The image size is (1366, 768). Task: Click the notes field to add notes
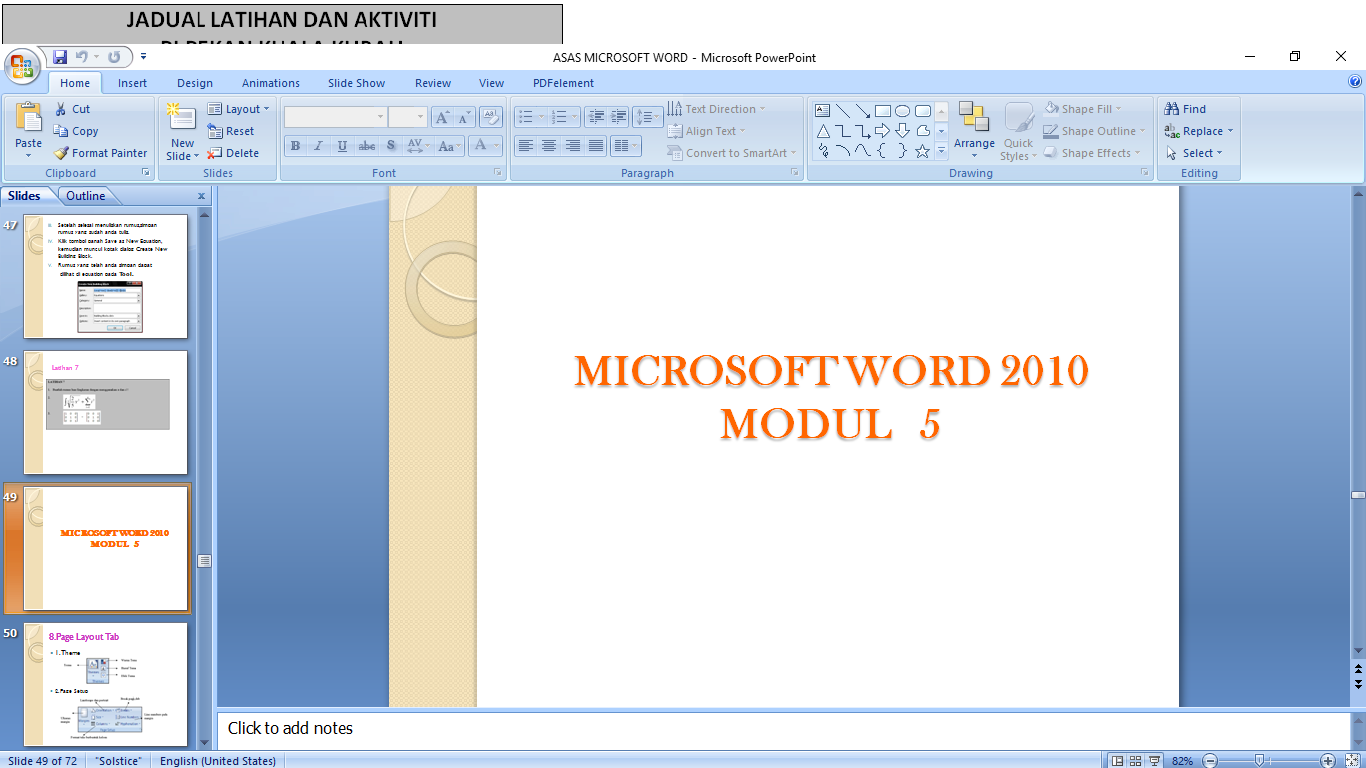coord(782,728)
